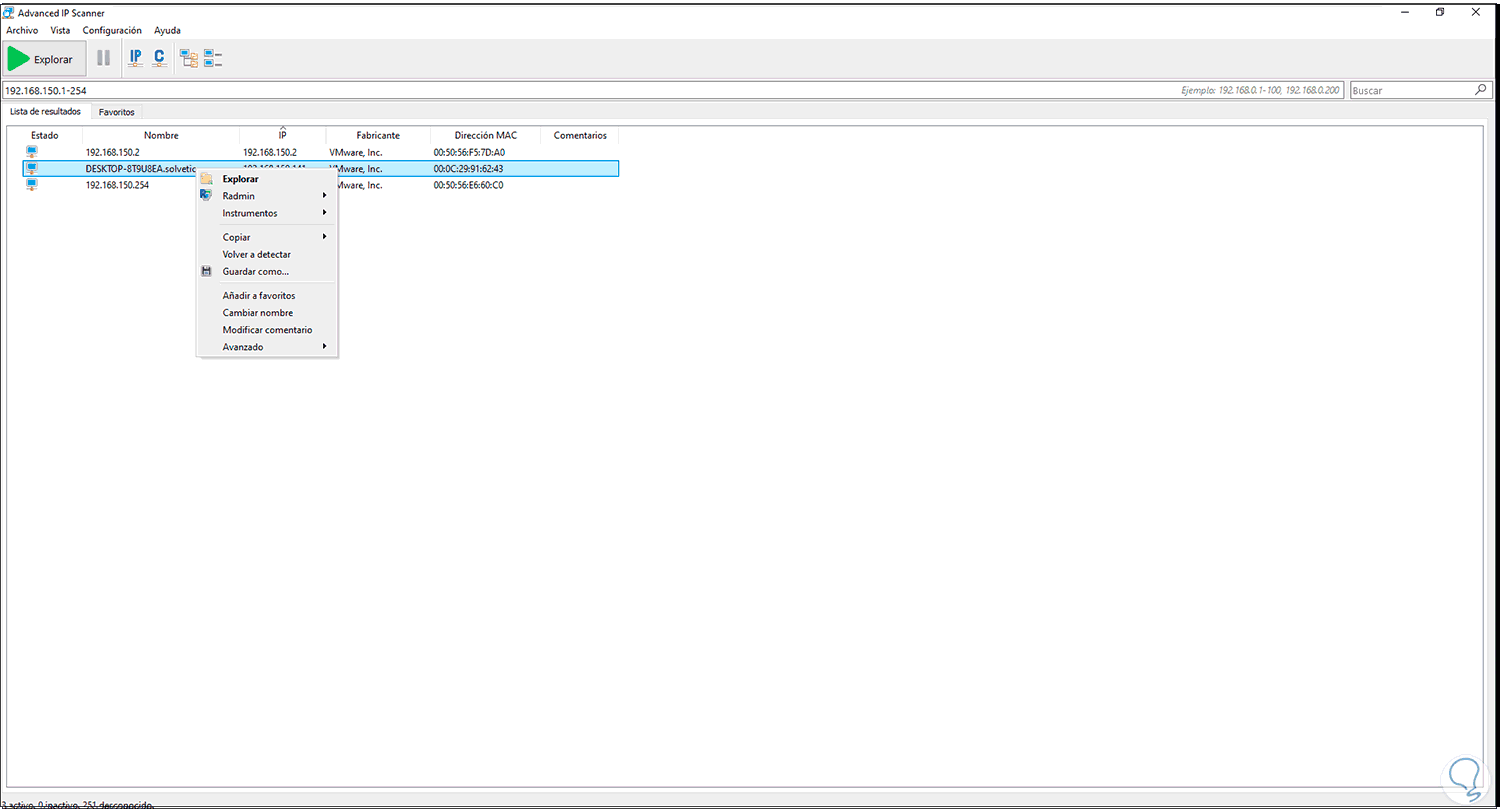
Task: Open the Vista menu
Action: click(60, 31)
